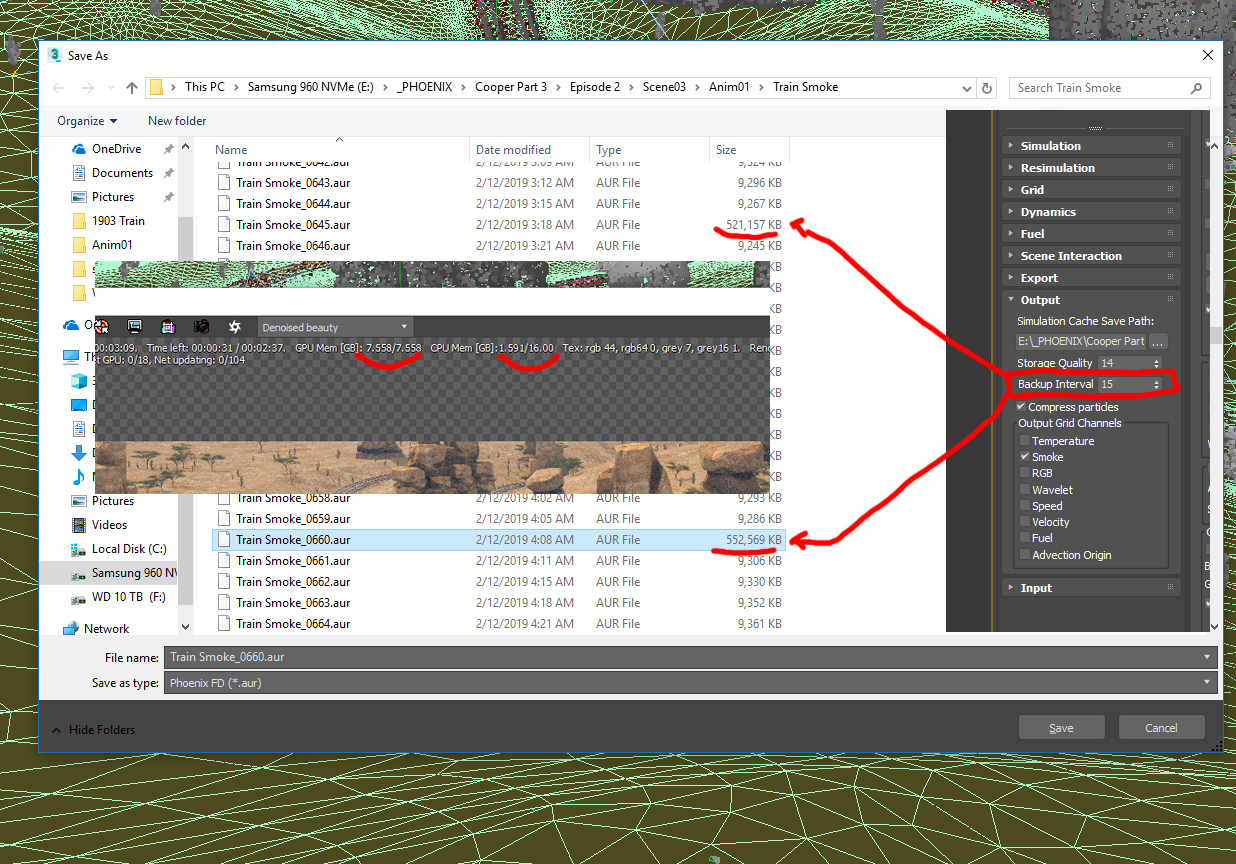Screen dimensions: 1236x864
Task: Disable the Smoke output grid channel
Action: [1025, 457]
